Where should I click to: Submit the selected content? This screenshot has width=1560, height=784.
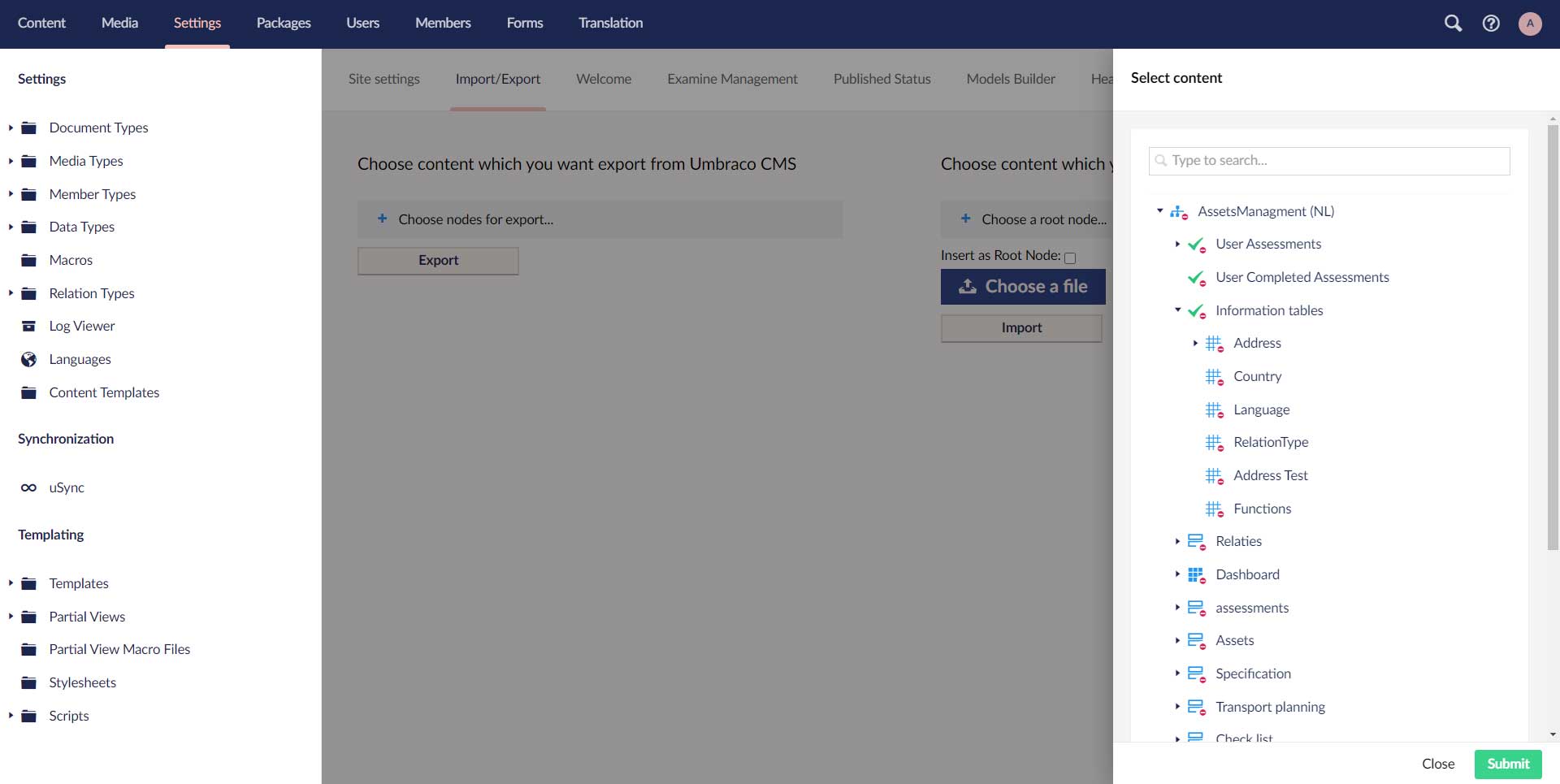pyautogui.click(x=1508, y=764)
